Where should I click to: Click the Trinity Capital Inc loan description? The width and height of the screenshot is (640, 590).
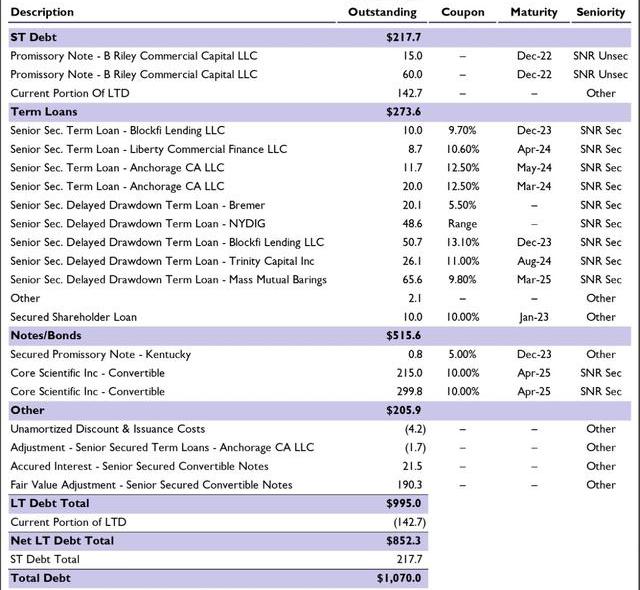point(175,261)
